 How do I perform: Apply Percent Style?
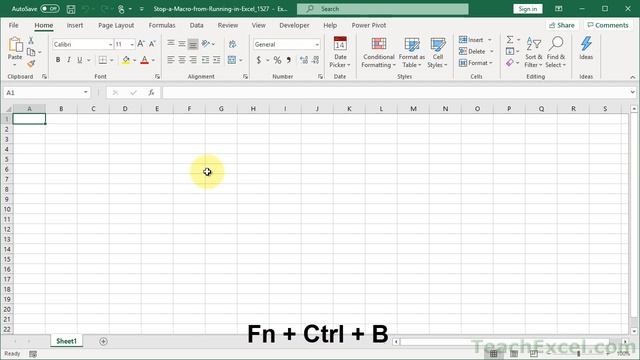click(277, 60)
